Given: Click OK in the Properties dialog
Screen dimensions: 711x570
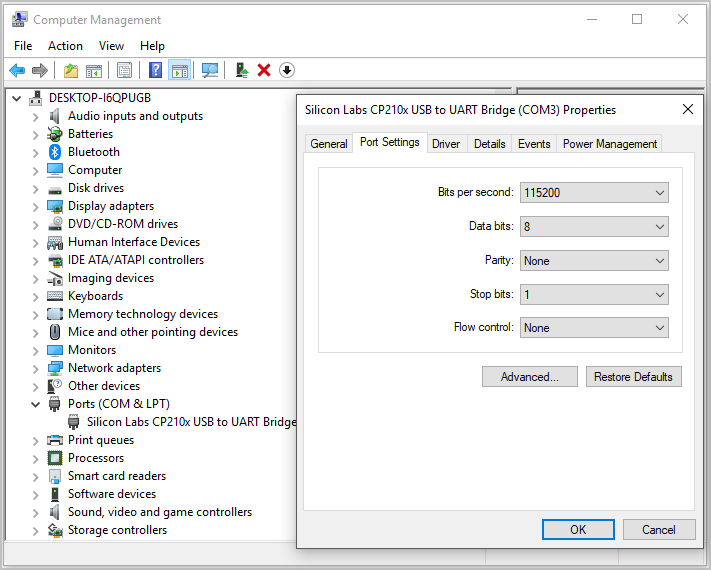Looking at the screenshot, I should point(578,530).
